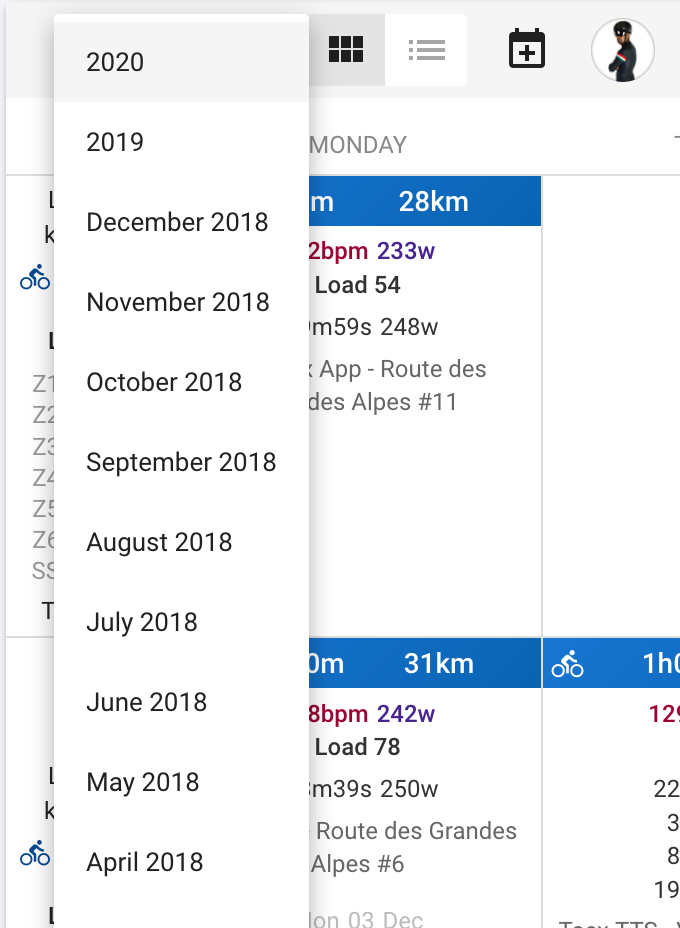Open the ride icon on Tuesday's activity header

click(x=568, y=664)
